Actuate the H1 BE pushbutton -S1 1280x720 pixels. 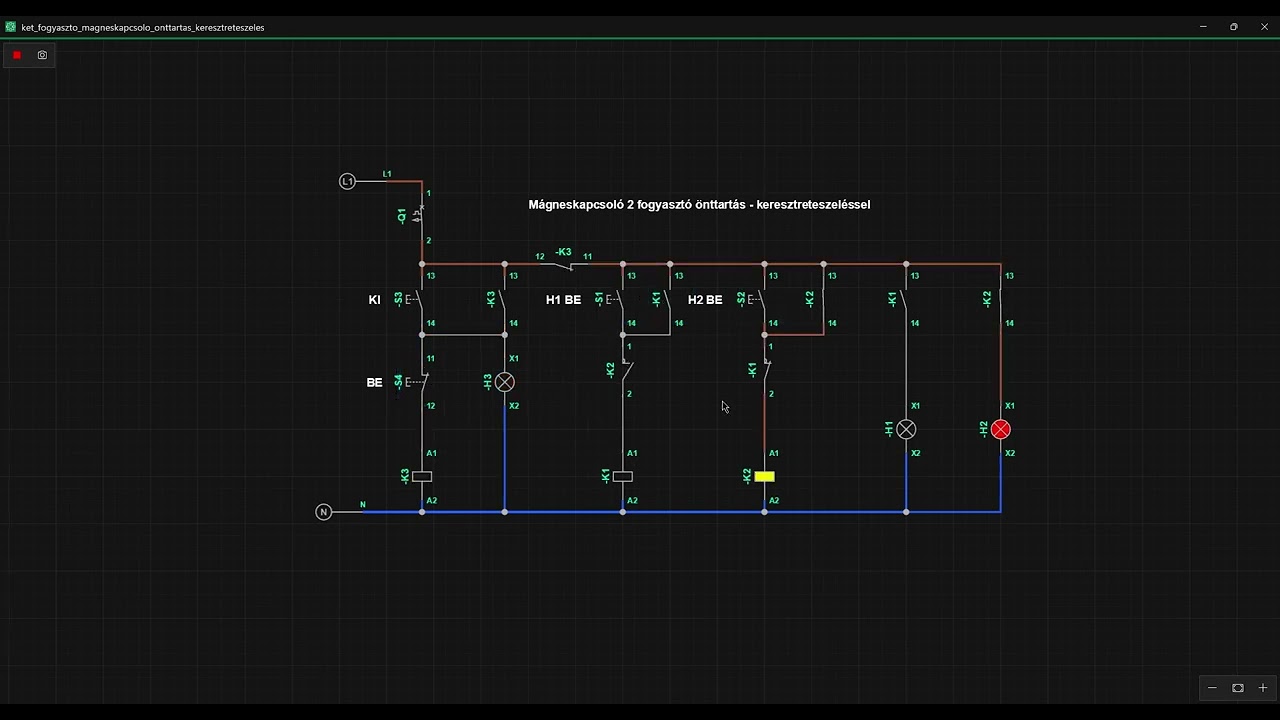617,299
